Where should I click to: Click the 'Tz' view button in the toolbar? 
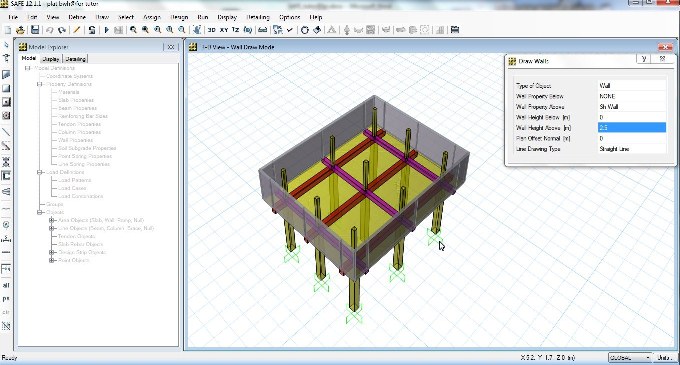[235, 30]
